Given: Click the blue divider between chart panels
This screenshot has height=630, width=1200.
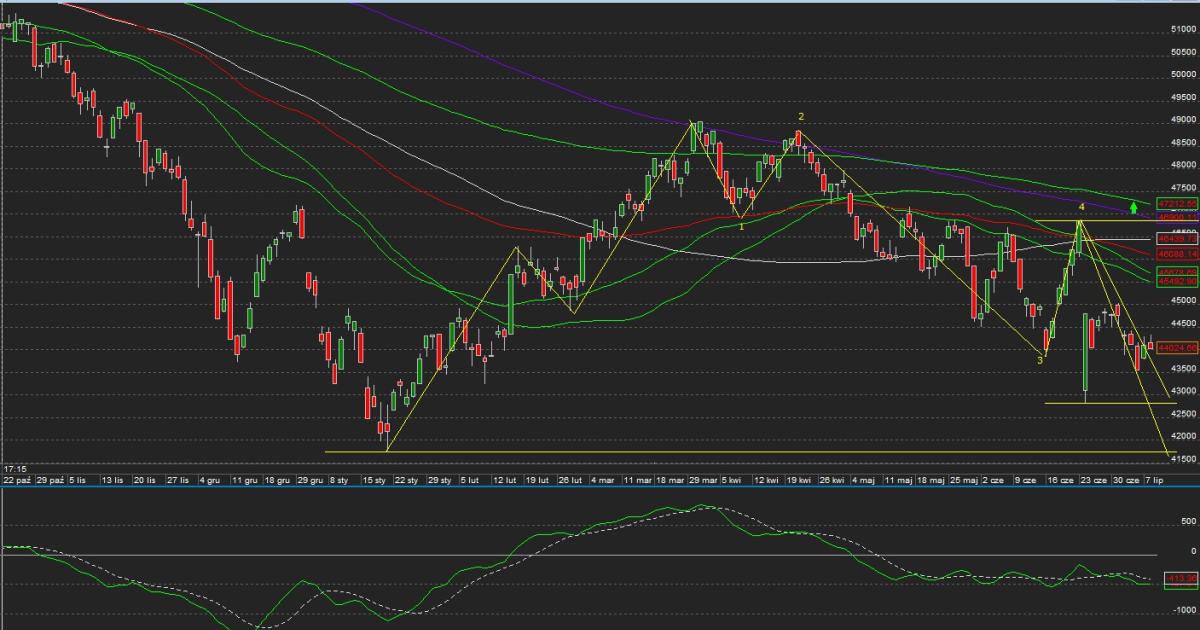Looking at the screenshot, I should (x=600, y=489).
